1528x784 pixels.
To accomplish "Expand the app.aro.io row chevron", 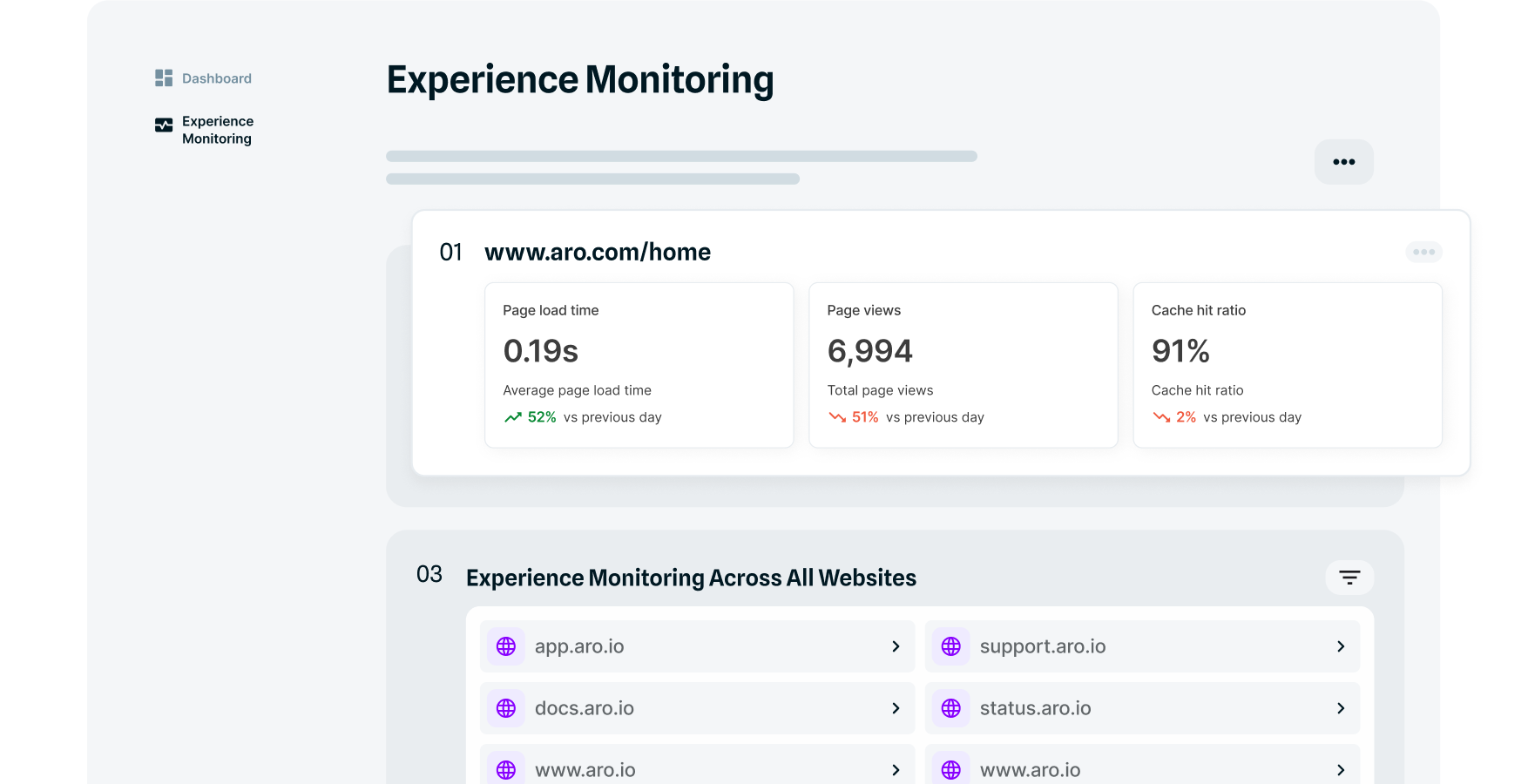I will click(x=896, y=646).
